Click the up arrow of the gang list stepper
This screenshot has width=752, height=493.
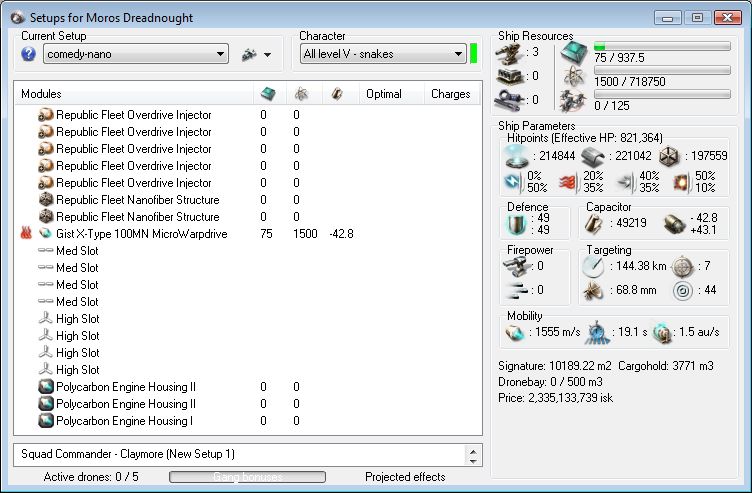[x=473, y=451]
